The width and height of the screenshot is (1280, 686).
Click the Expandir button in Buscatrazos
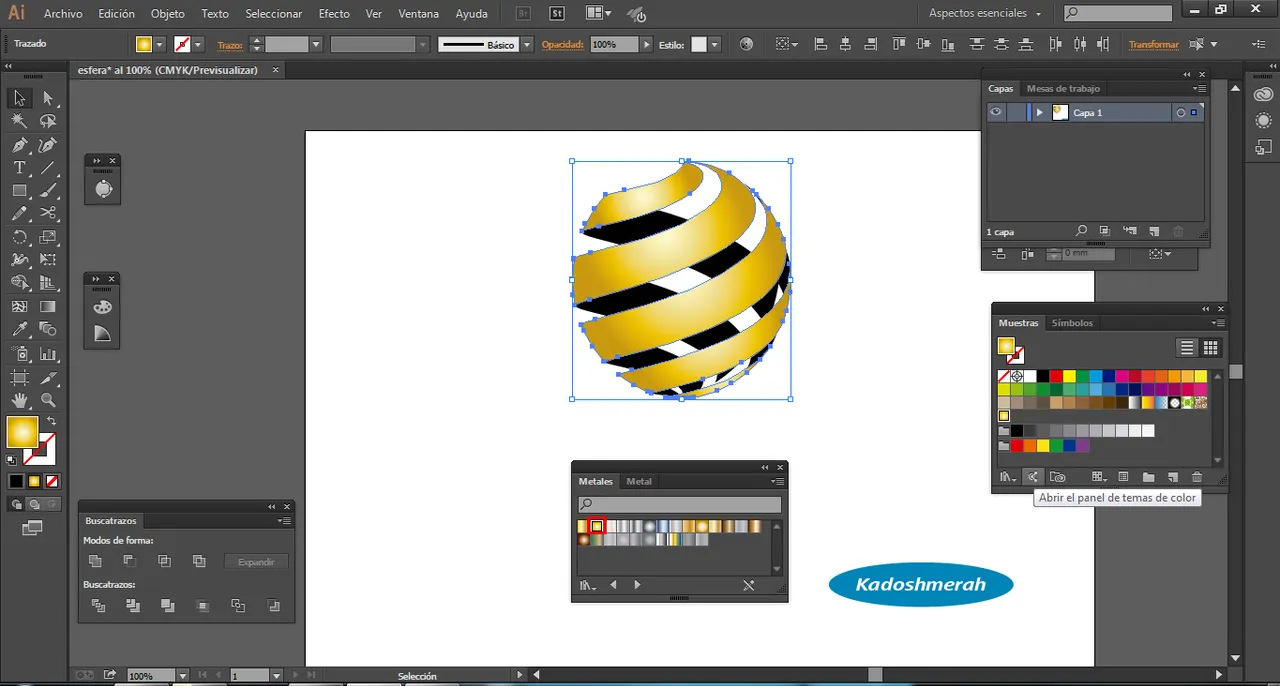256,562
